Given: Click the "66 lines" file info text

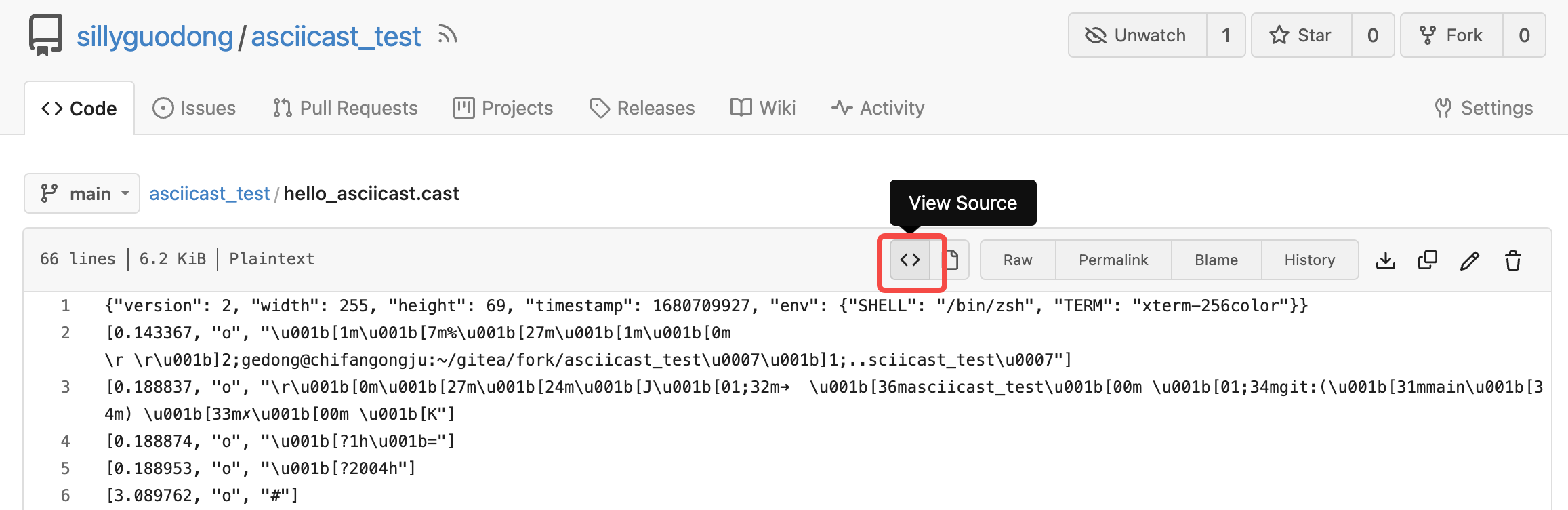Looking at the screenshot, I should click(78, 259).
